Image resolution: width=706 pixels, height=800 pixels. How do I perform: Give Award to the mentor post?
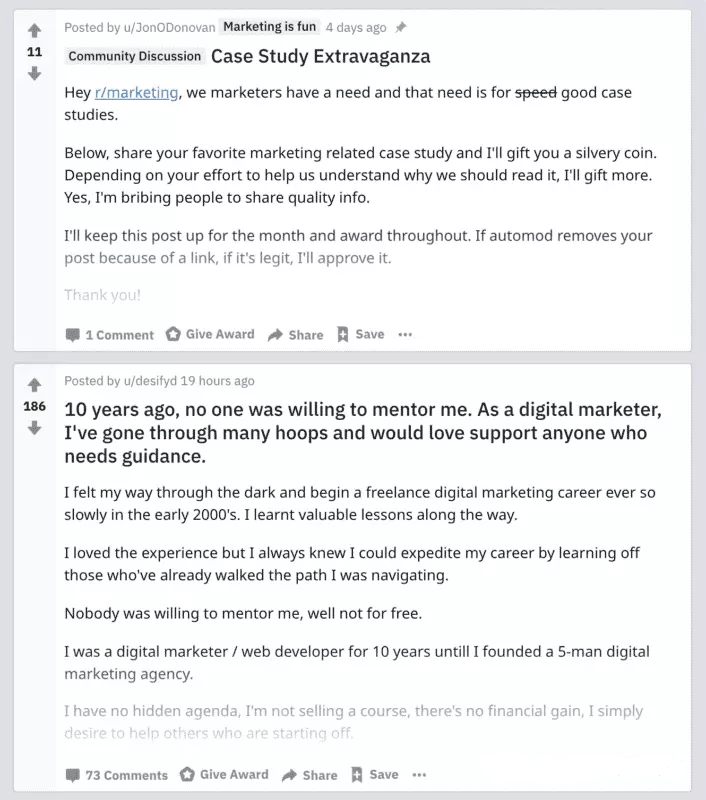tap(224, 774)
